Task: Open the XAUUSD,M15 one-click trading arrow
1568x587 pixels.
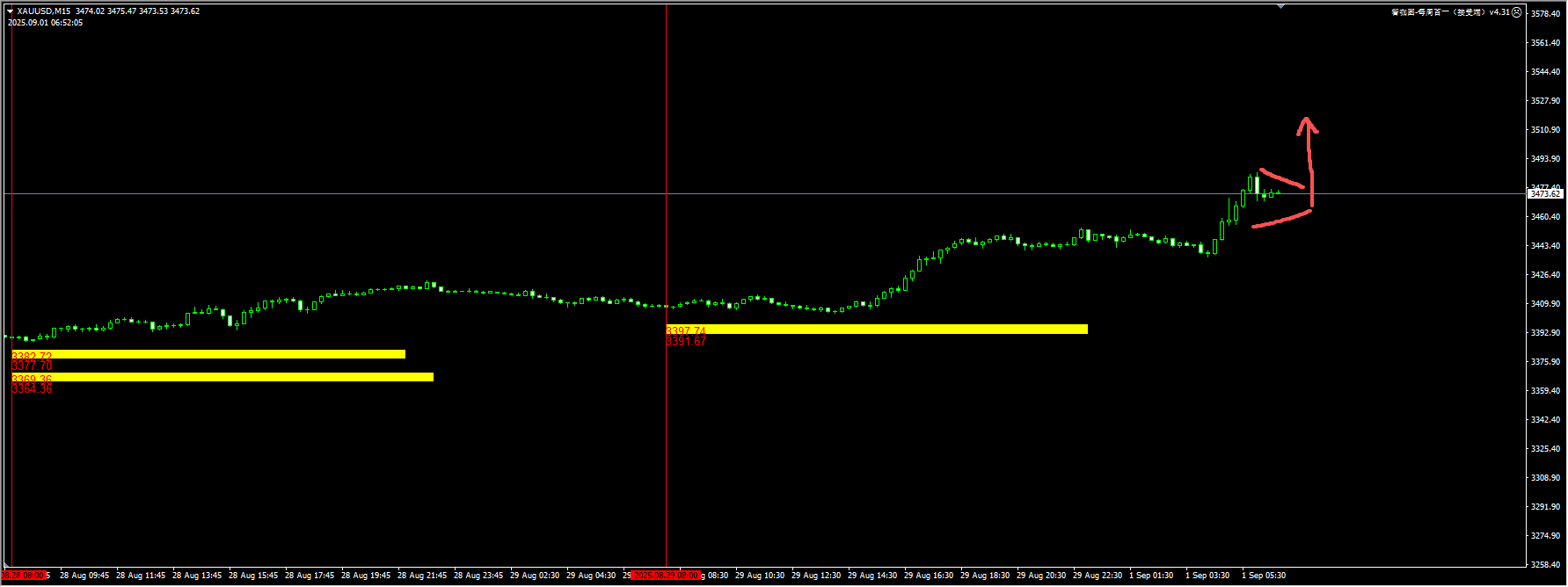Action: (x=11, y=11)
